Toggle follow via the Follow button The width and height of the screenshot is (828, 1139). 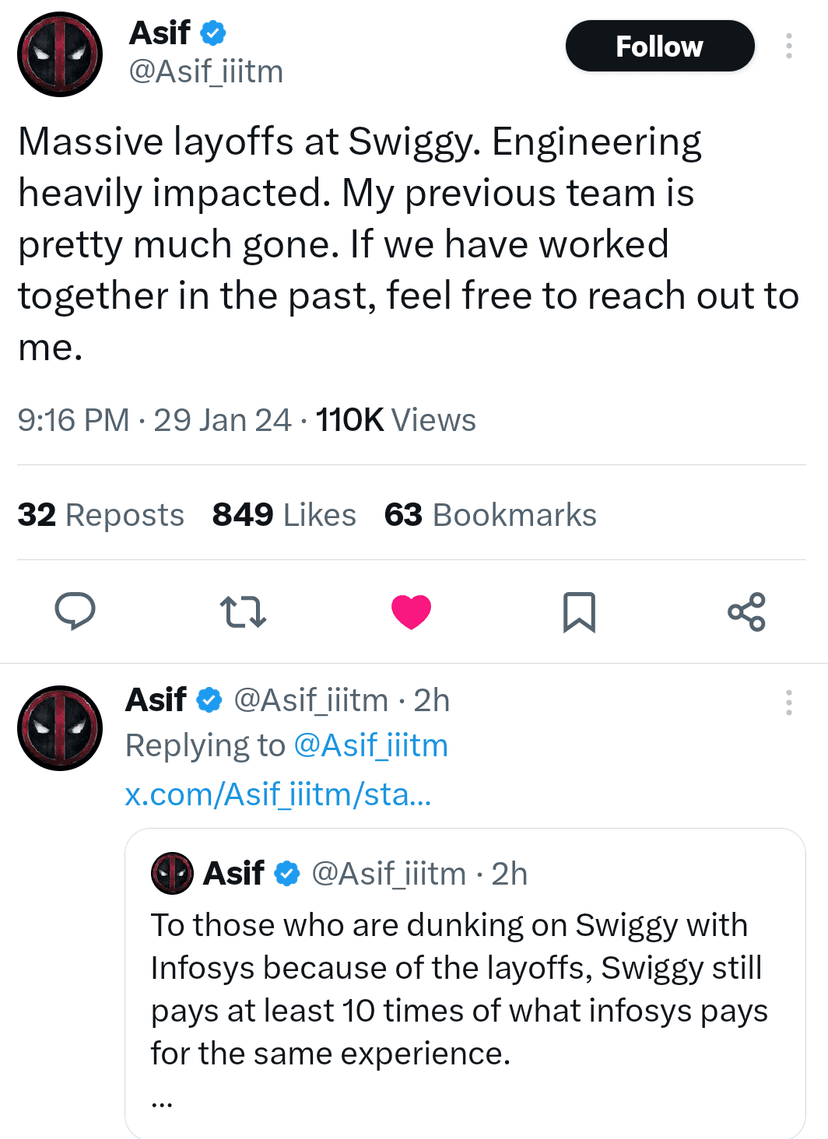pos(659,45)
